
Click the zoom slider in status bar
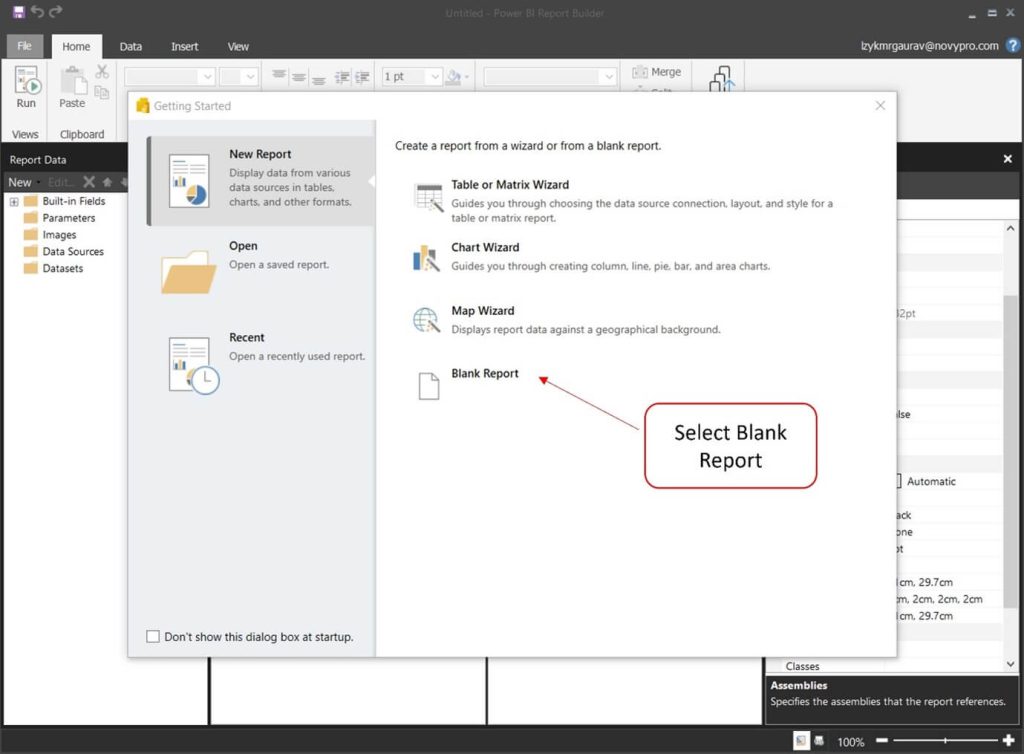pos(945,741)
